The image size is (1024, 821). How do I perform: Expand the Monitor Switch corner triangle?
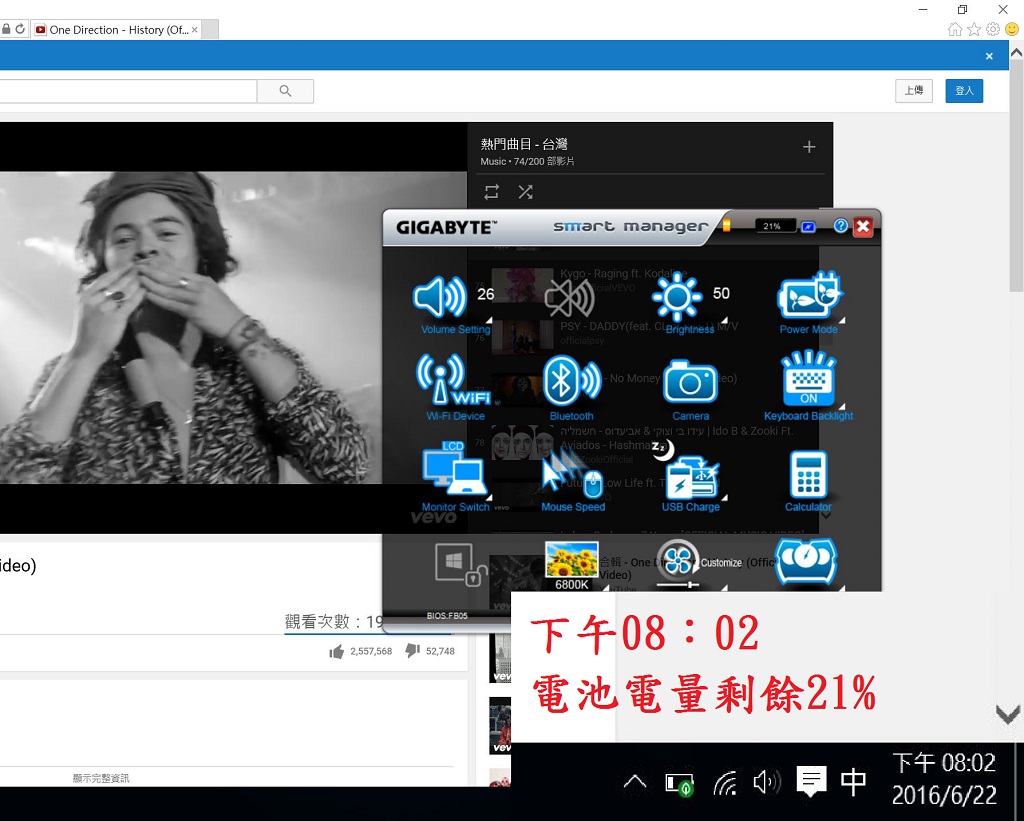(488, 498)
